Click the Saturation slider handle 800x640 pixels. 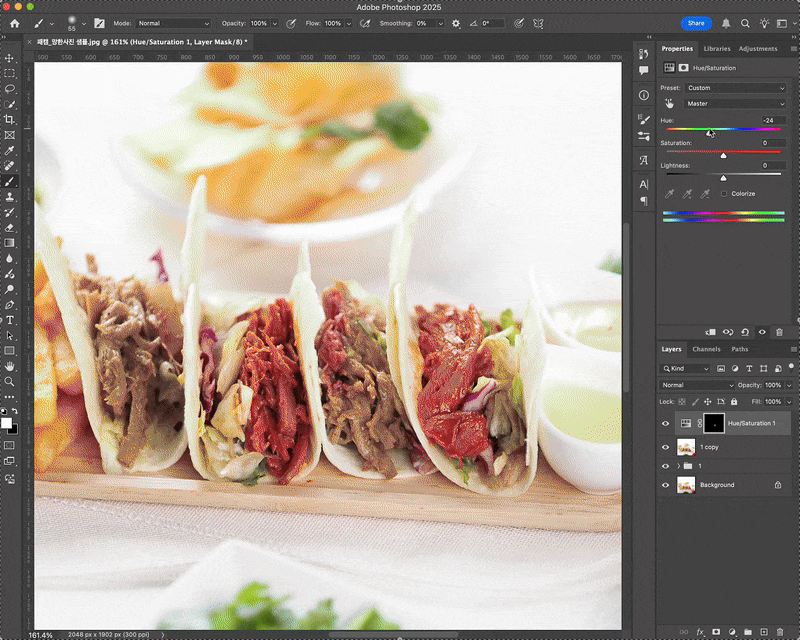[x=723, y=155]
